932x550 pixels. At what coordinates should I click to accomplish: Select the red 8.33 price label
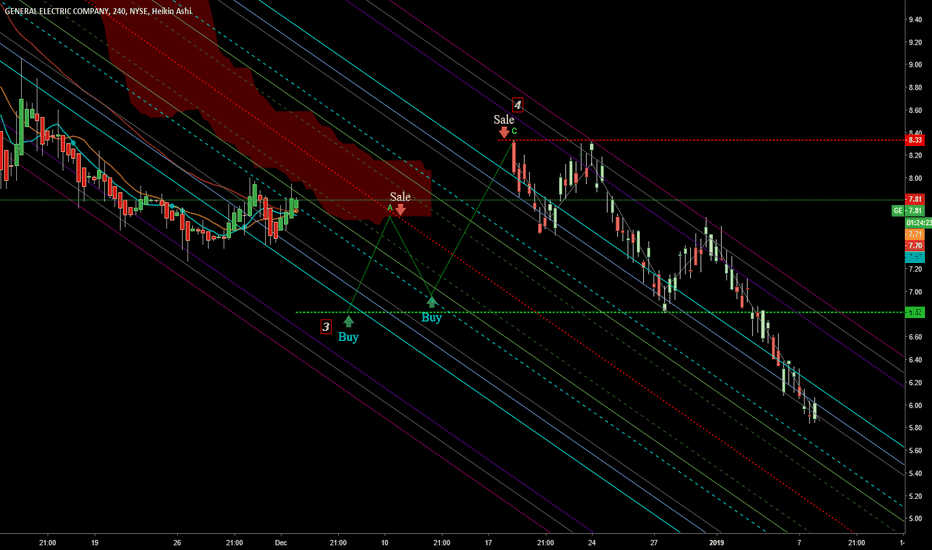tap(915, 140)
